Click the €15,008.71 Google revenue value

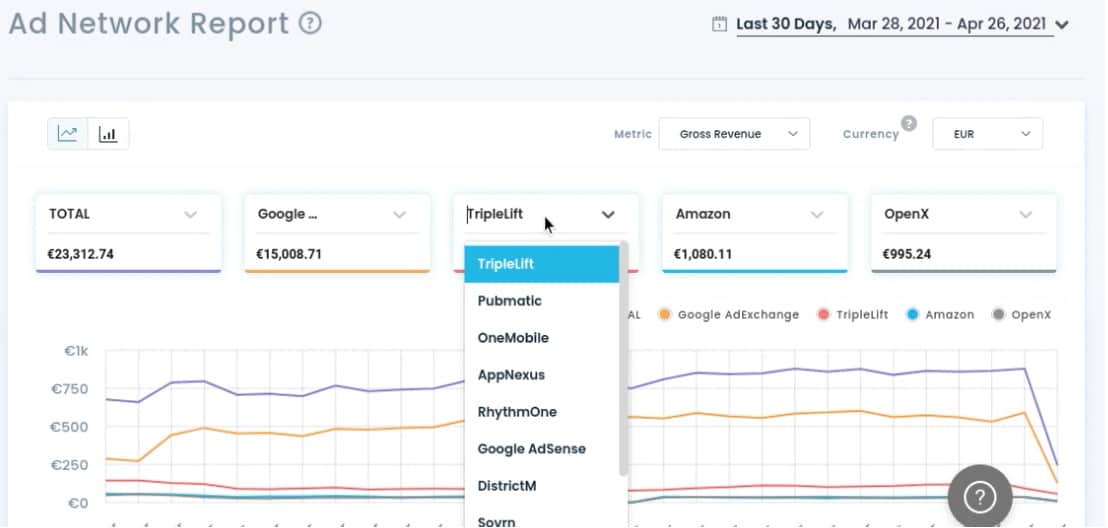point(289,254)
